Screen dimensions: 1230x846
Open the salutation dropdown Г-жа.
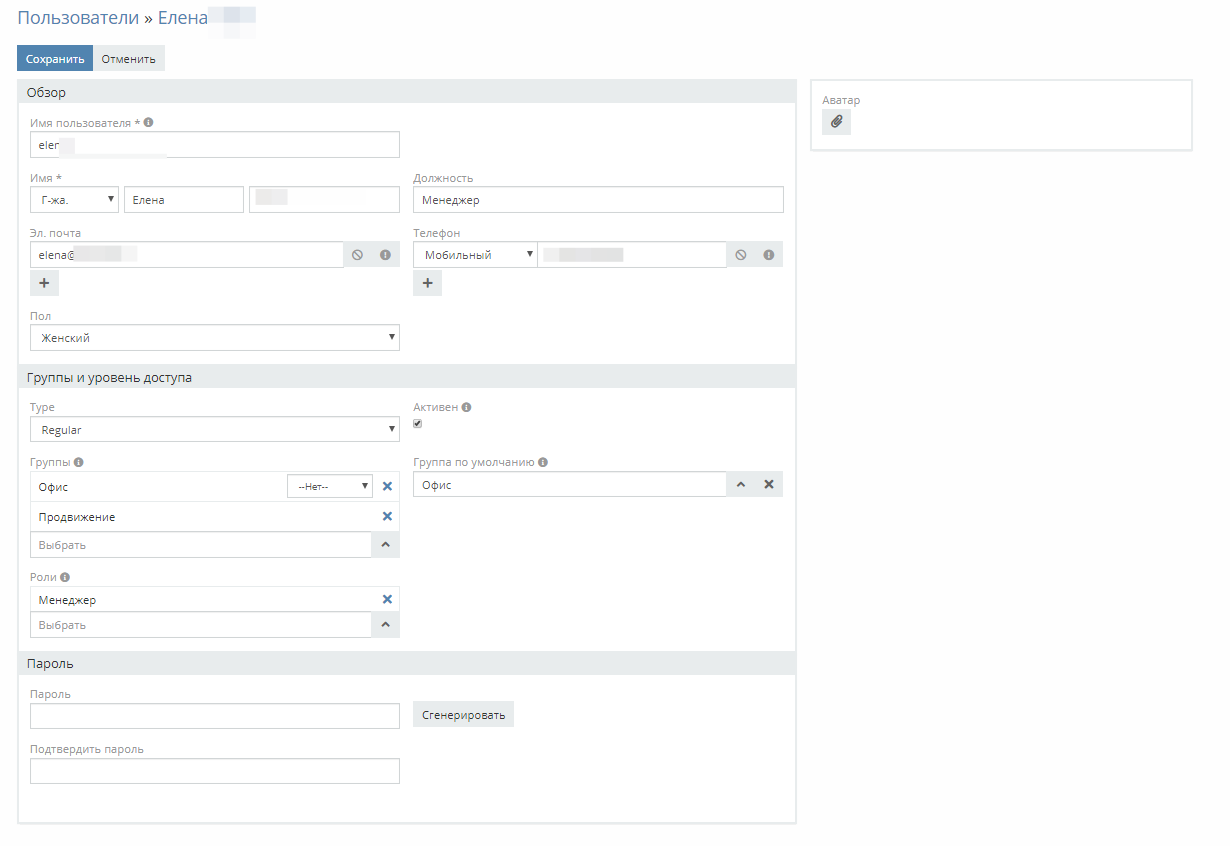tap(75, 200)
